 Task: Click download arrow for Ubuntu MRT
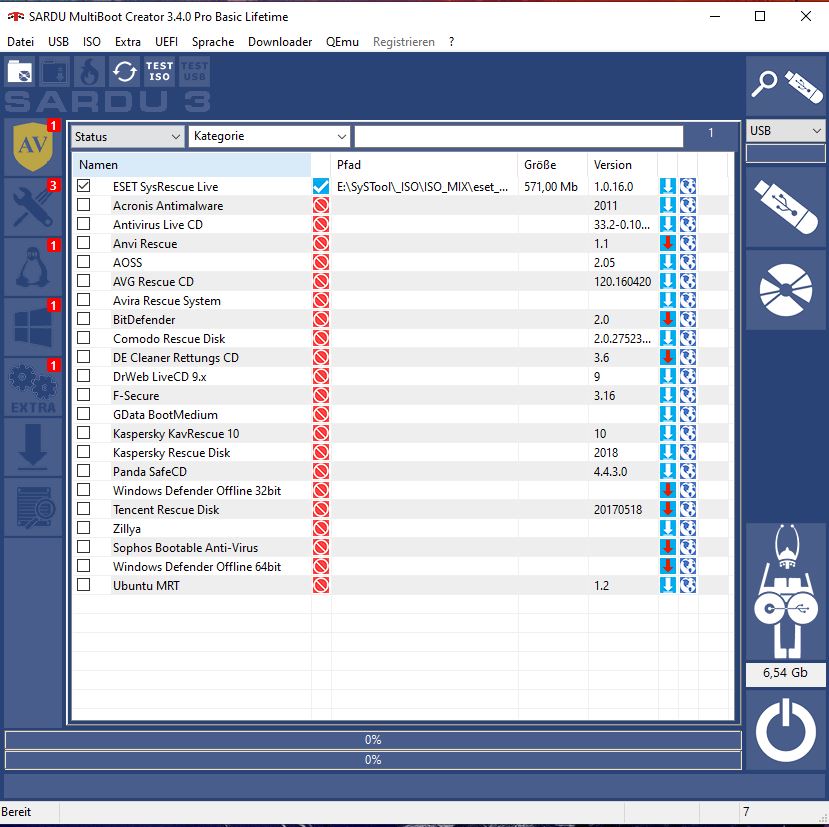[x=668, y=585]
